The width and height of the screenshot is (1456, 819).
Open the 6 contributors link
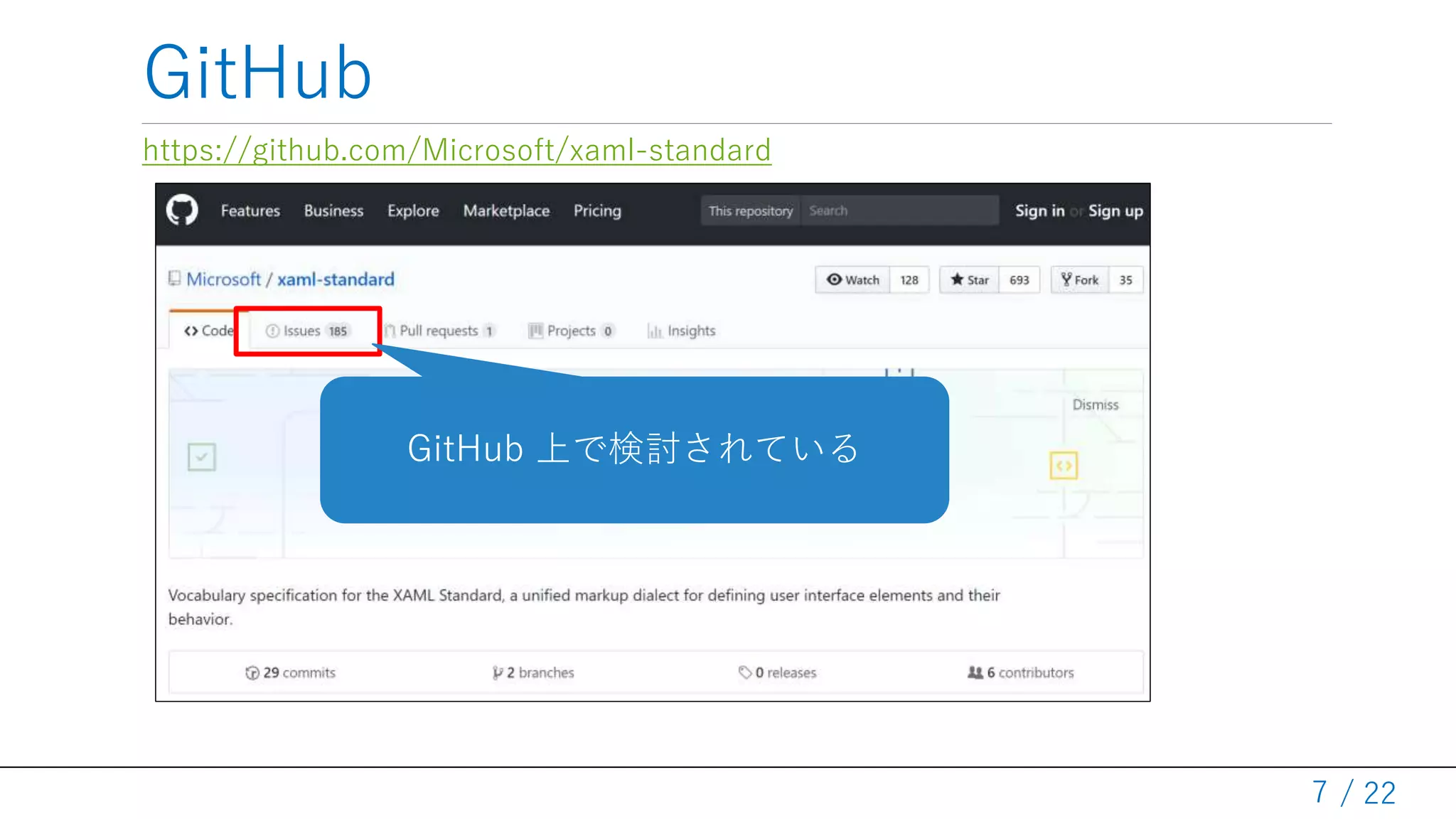point(1021,672)
